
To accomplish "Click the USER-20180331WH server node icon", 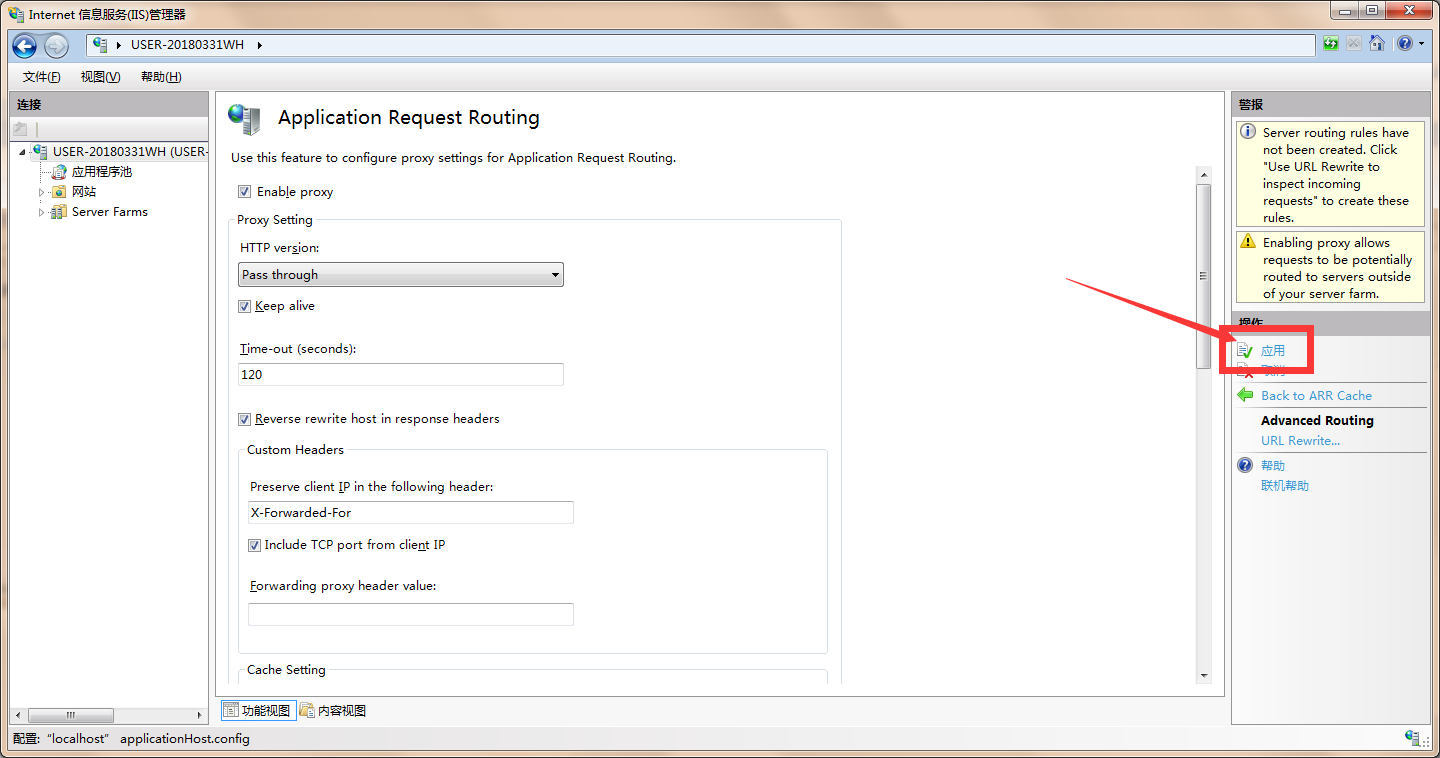I will (40, 152).
